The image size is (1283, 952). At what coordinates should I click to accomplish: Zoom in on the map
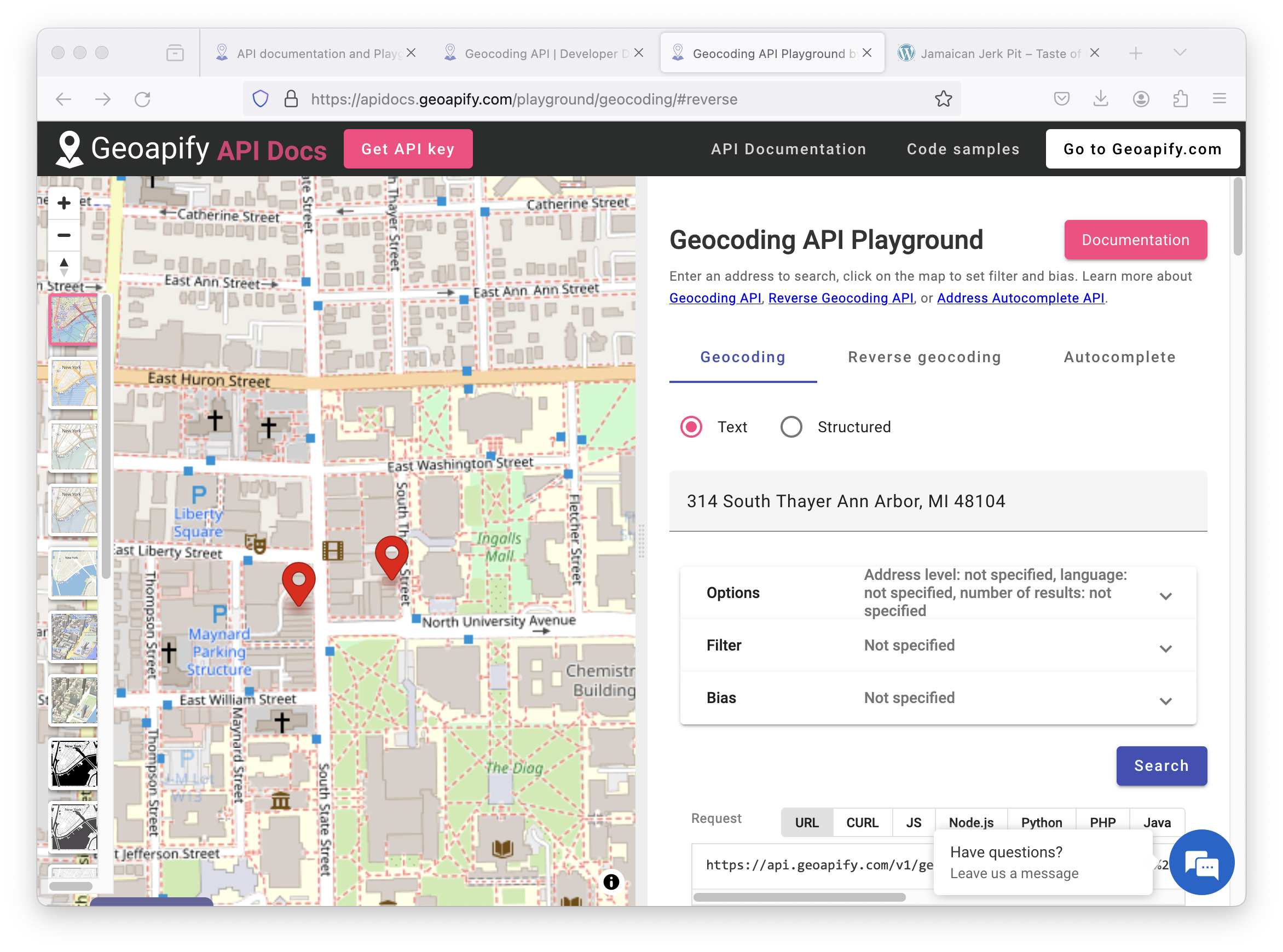click(x=64, y=203)
